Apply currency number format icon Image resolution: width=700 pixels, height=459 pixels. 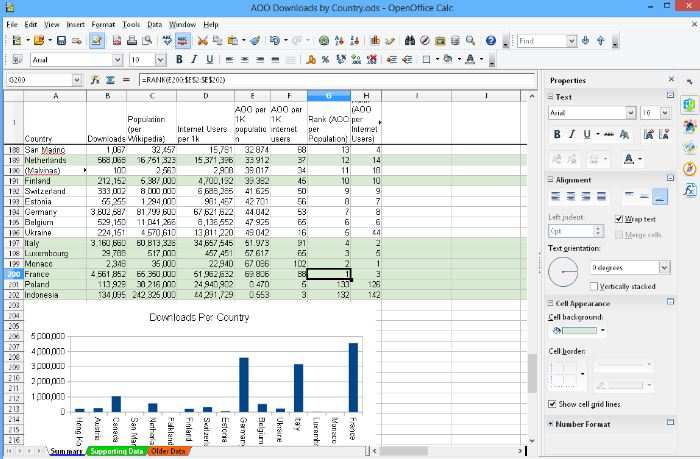[311, 59]
